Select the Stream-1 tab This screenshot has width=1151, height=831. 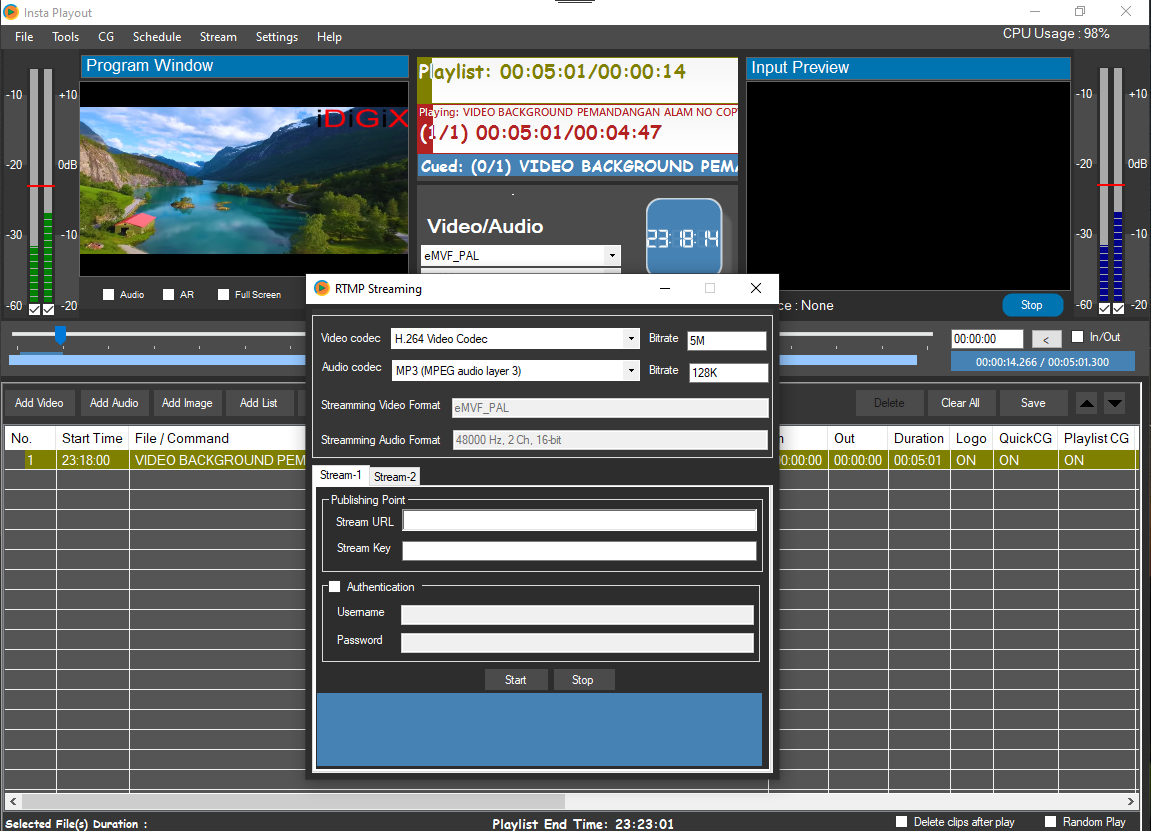point(341,475)
